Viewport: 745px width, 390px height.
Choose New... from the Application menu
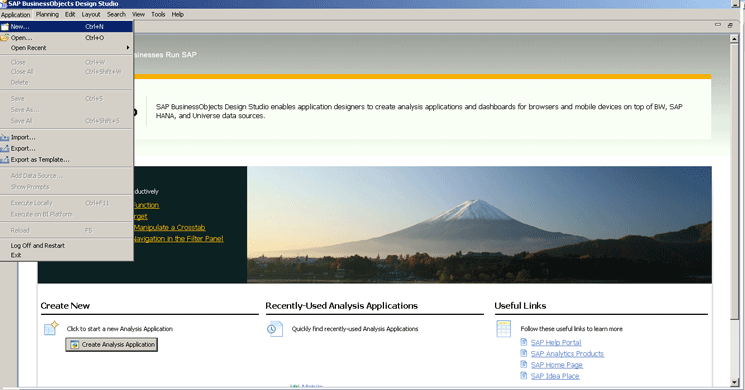coord(67,27)
